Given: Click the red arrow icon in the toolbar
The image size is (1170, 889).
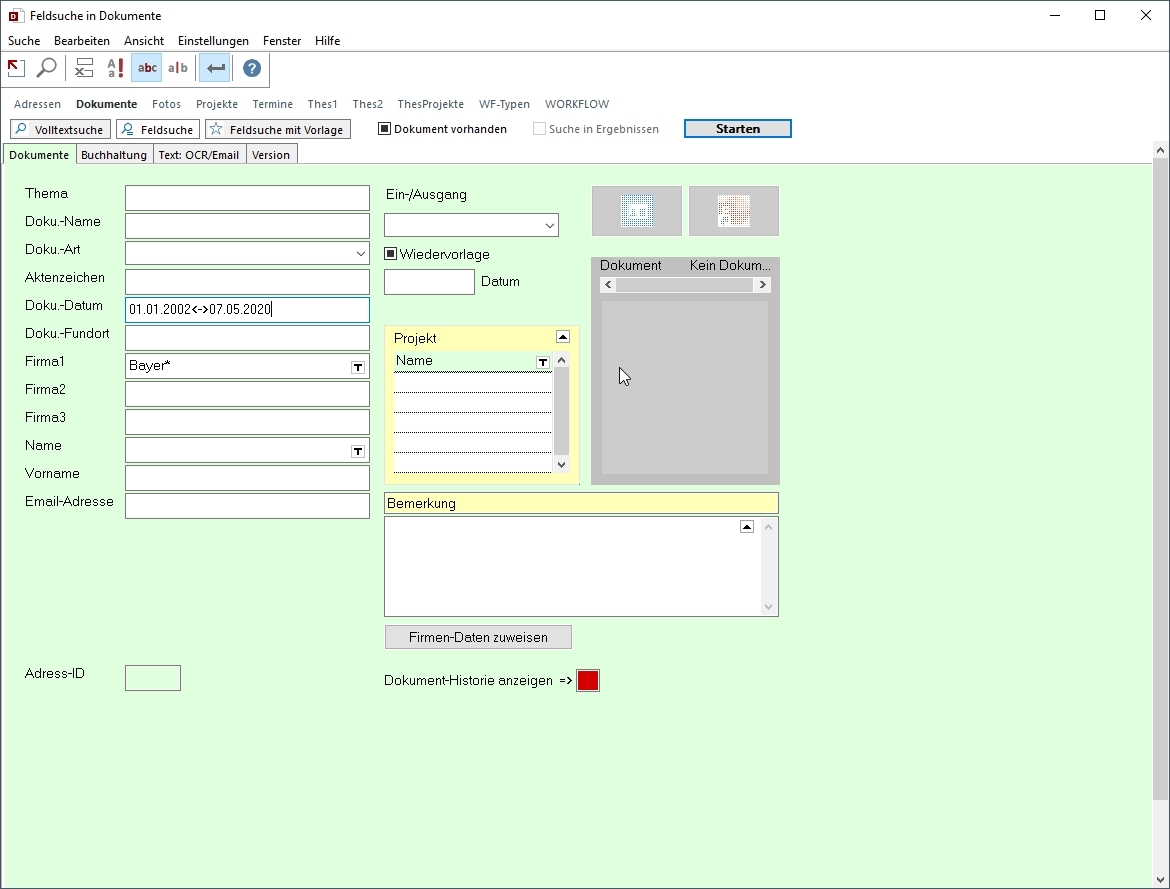Looking at the screenshot, I should pyautogui.click(x=16, y=68).
